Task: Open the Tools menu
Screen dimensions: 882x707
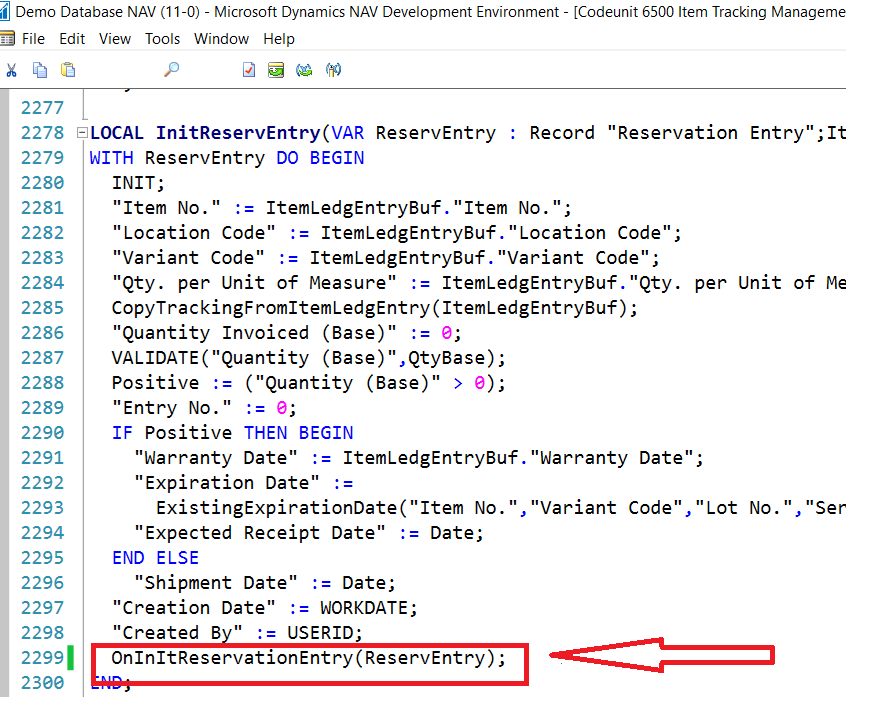Action: (163, 39)
